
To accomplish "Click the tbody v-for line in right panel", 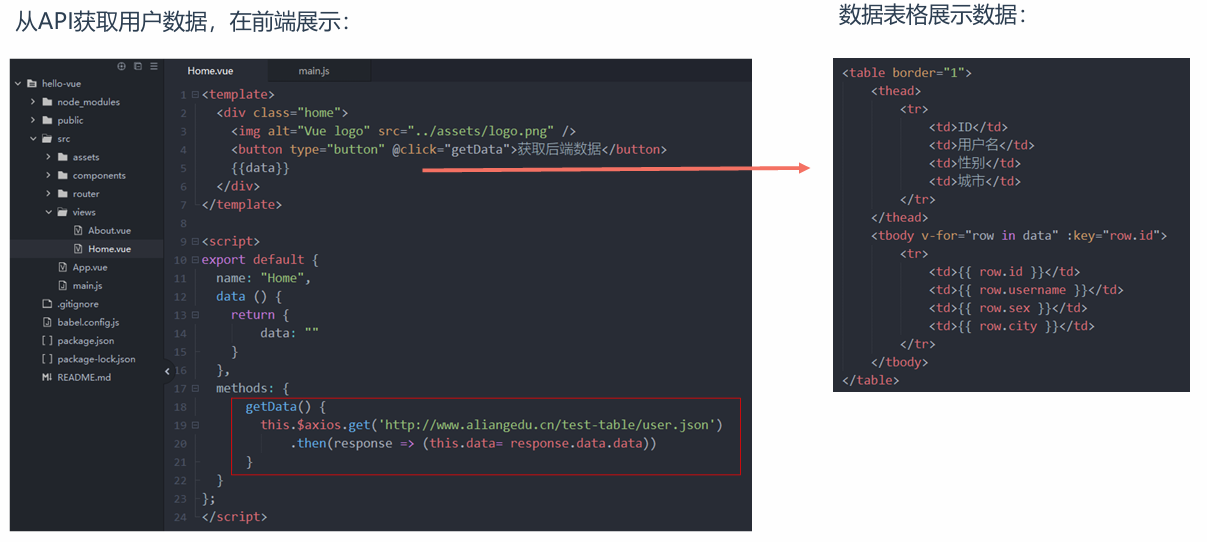I will tap(1019, 236).
